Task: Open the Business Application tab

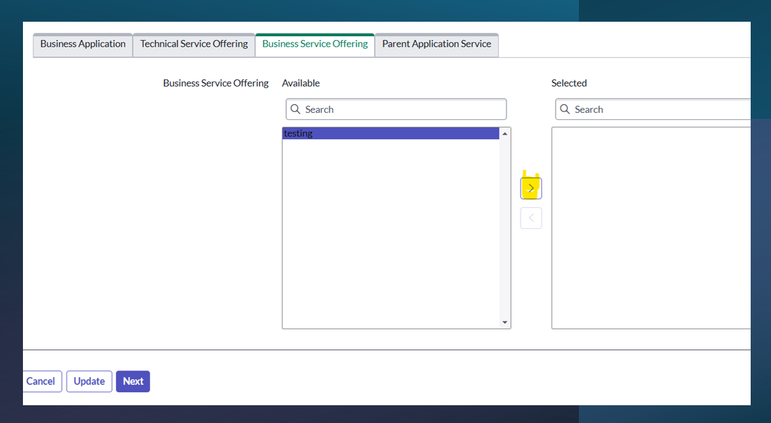Action: tap(83, 45)
